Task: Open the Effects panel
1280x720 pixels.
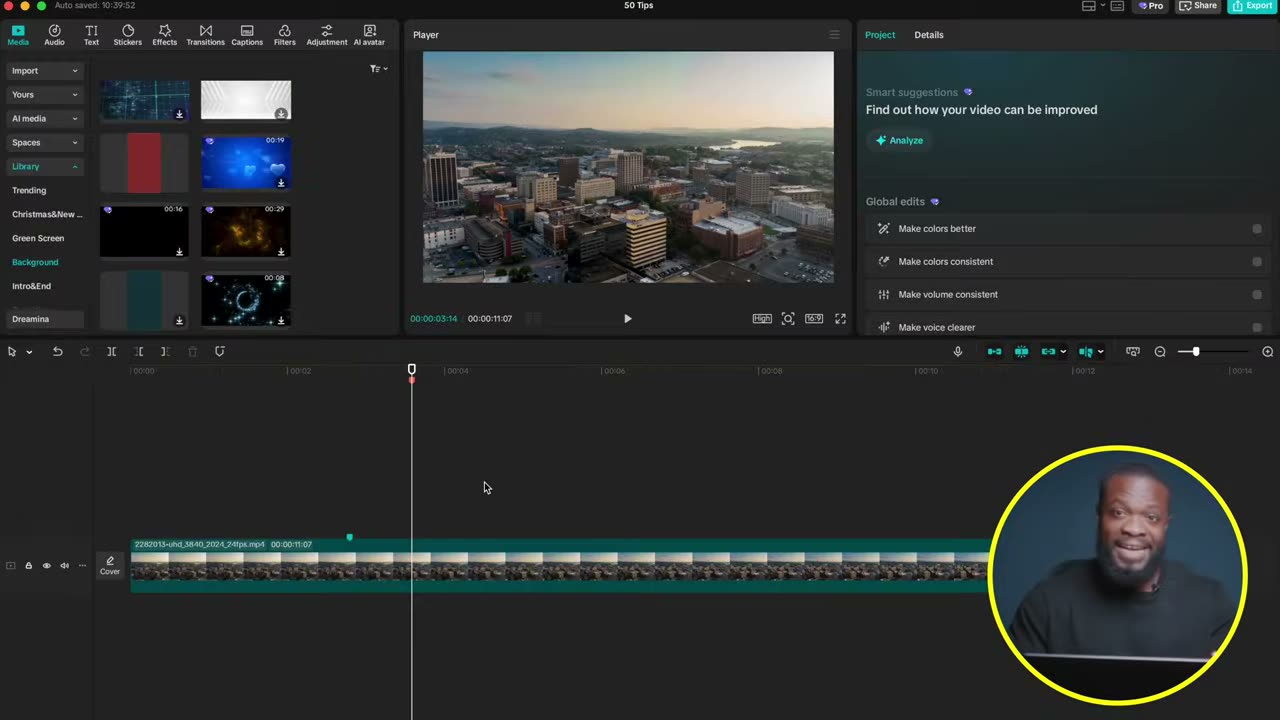Action: (x=165, y=35)
